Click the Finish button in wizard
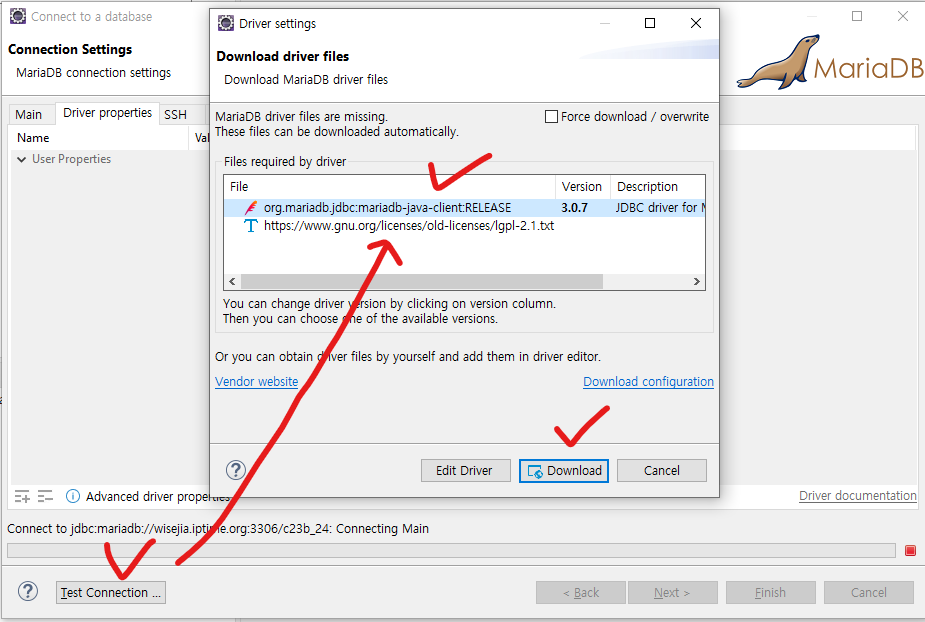 (770, 592)
